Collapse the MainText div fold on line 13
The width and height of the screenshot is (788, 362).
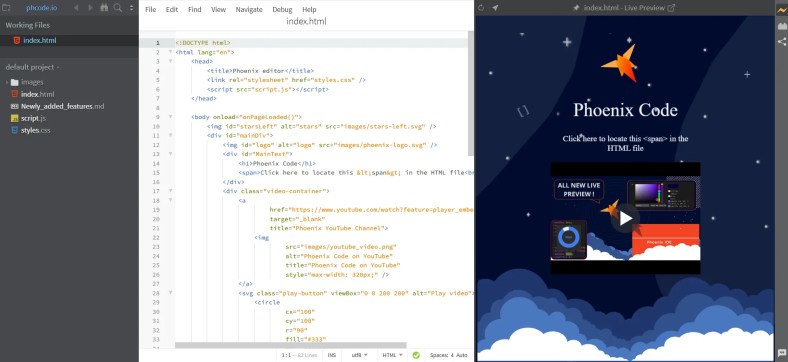point(170,154)
